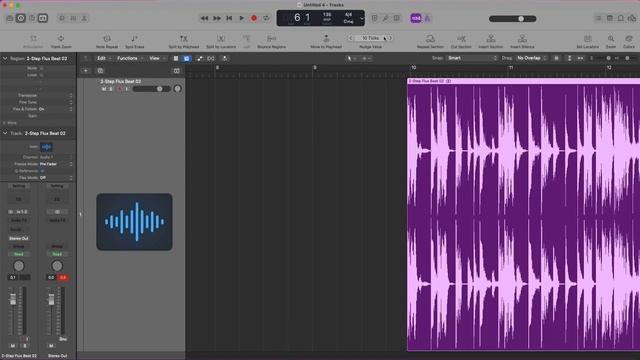640x360 pixels.
Task: Toggle the Loop checkbox in Region inspector
Action: [x=41, y=75]
